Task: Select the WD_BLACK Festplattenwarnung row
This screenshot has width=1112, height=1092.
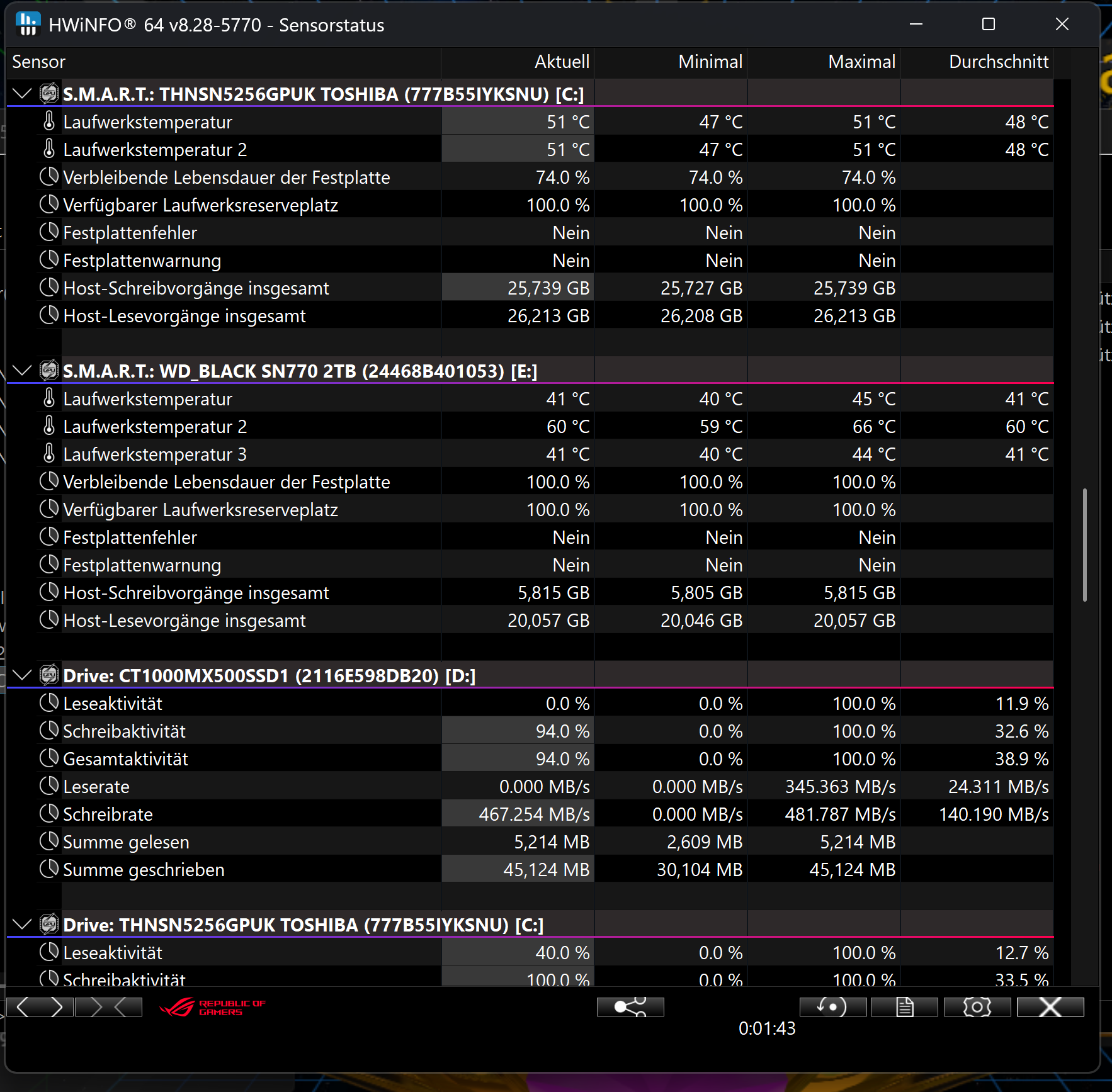Action: pos(142,565)
